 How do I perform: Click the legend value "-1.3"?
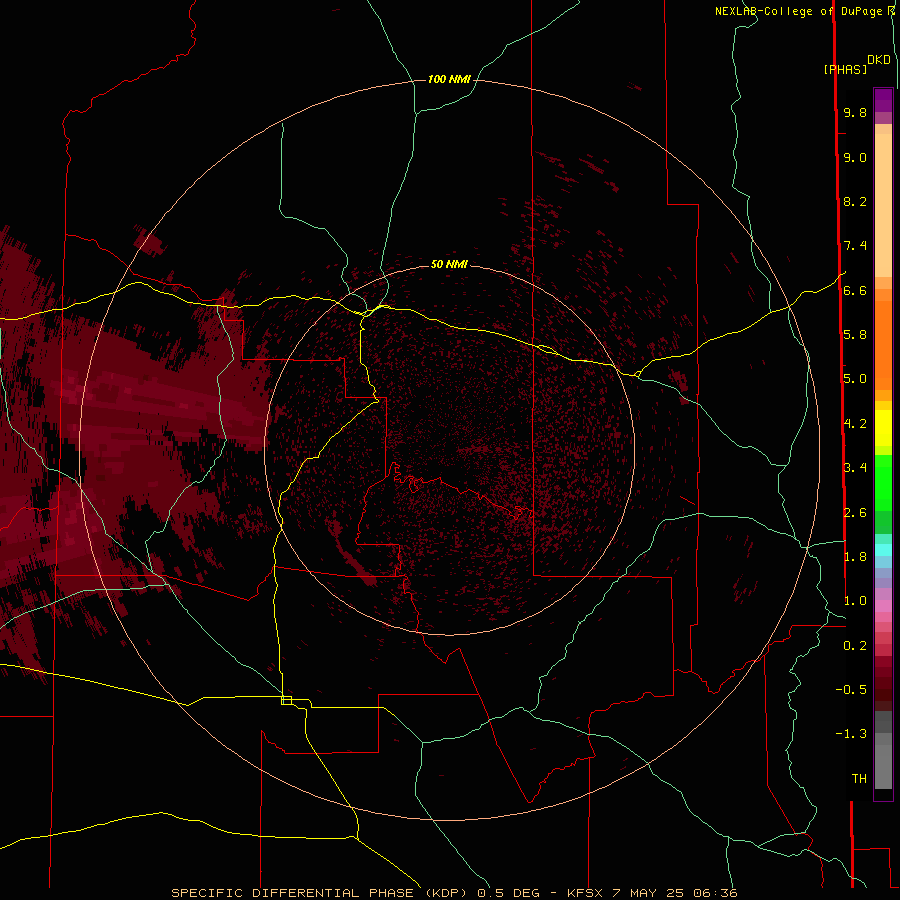coord(851,734)
